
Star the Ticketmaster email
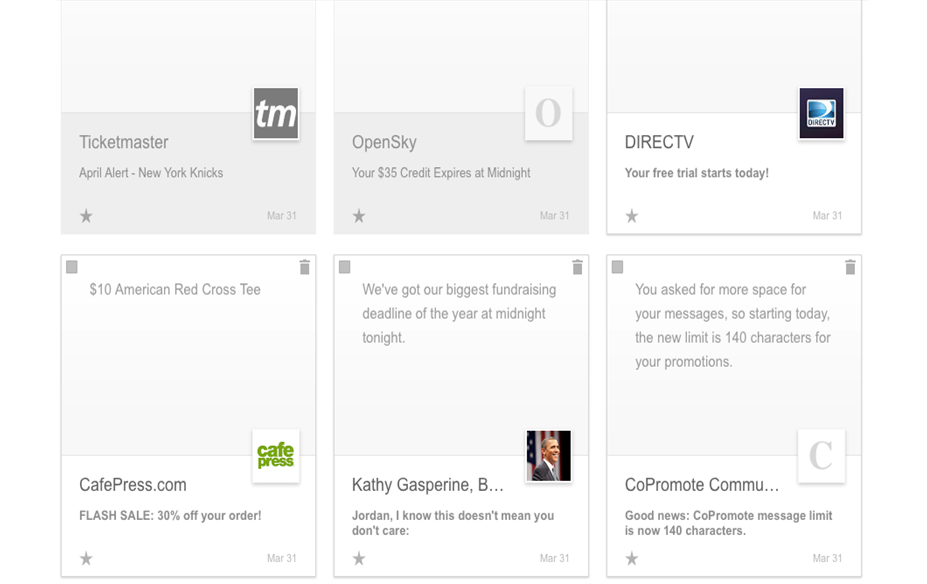coord(86,216)
